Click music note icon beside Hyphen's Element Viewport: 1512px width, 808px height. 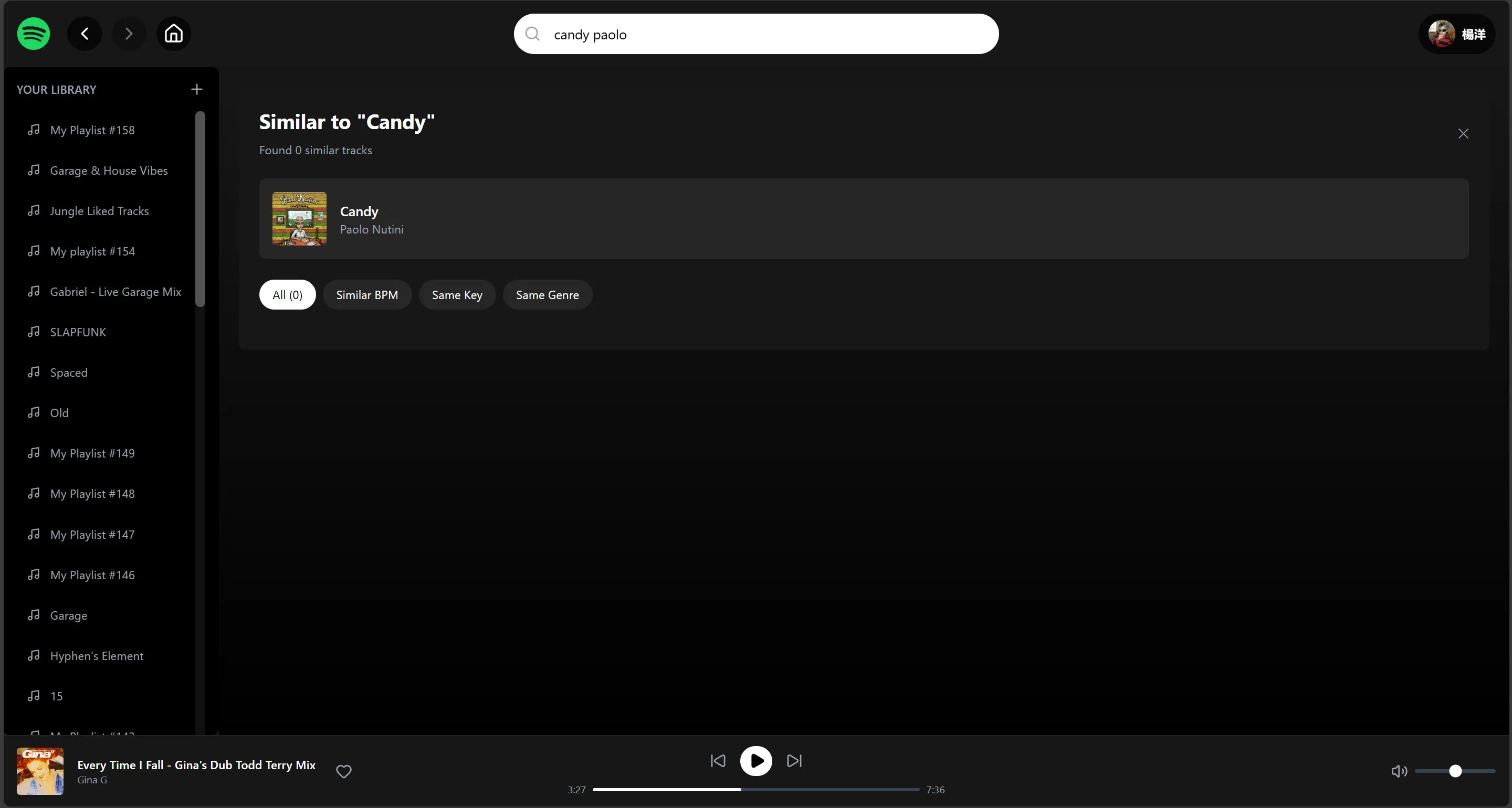click(34, 655)
